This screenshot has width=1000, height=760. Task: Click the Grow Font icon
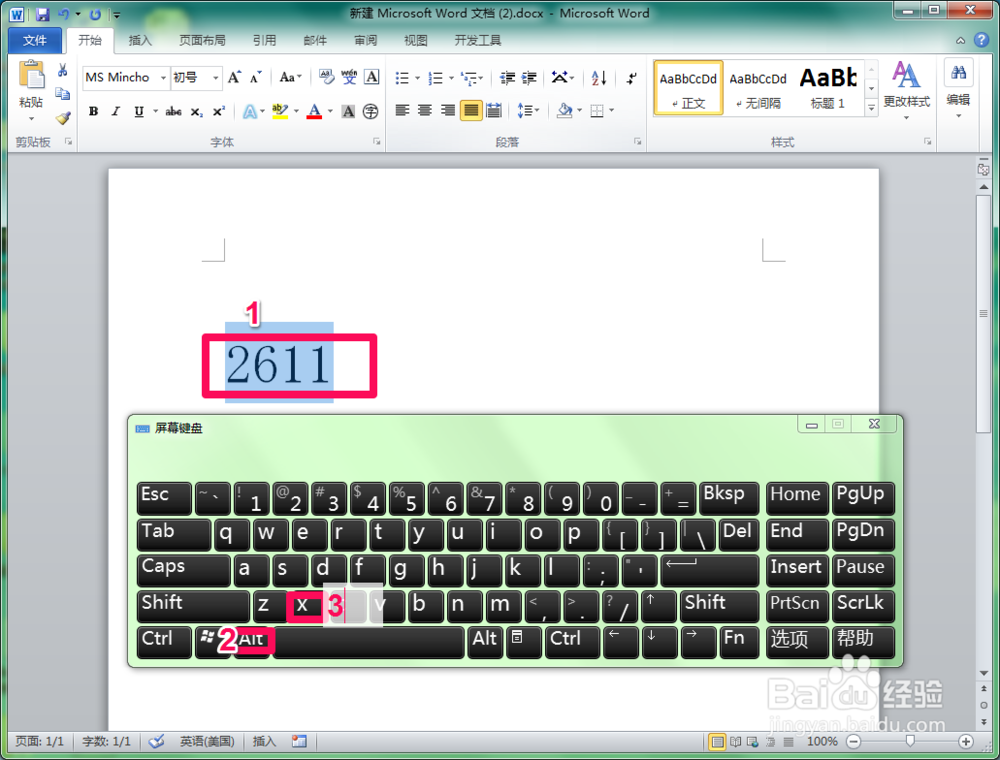pyautogui.click(x=235, y=77)
